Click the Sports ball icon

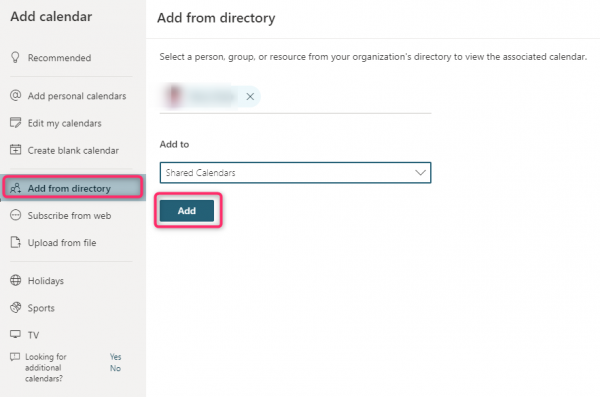(x=15, y=307)
